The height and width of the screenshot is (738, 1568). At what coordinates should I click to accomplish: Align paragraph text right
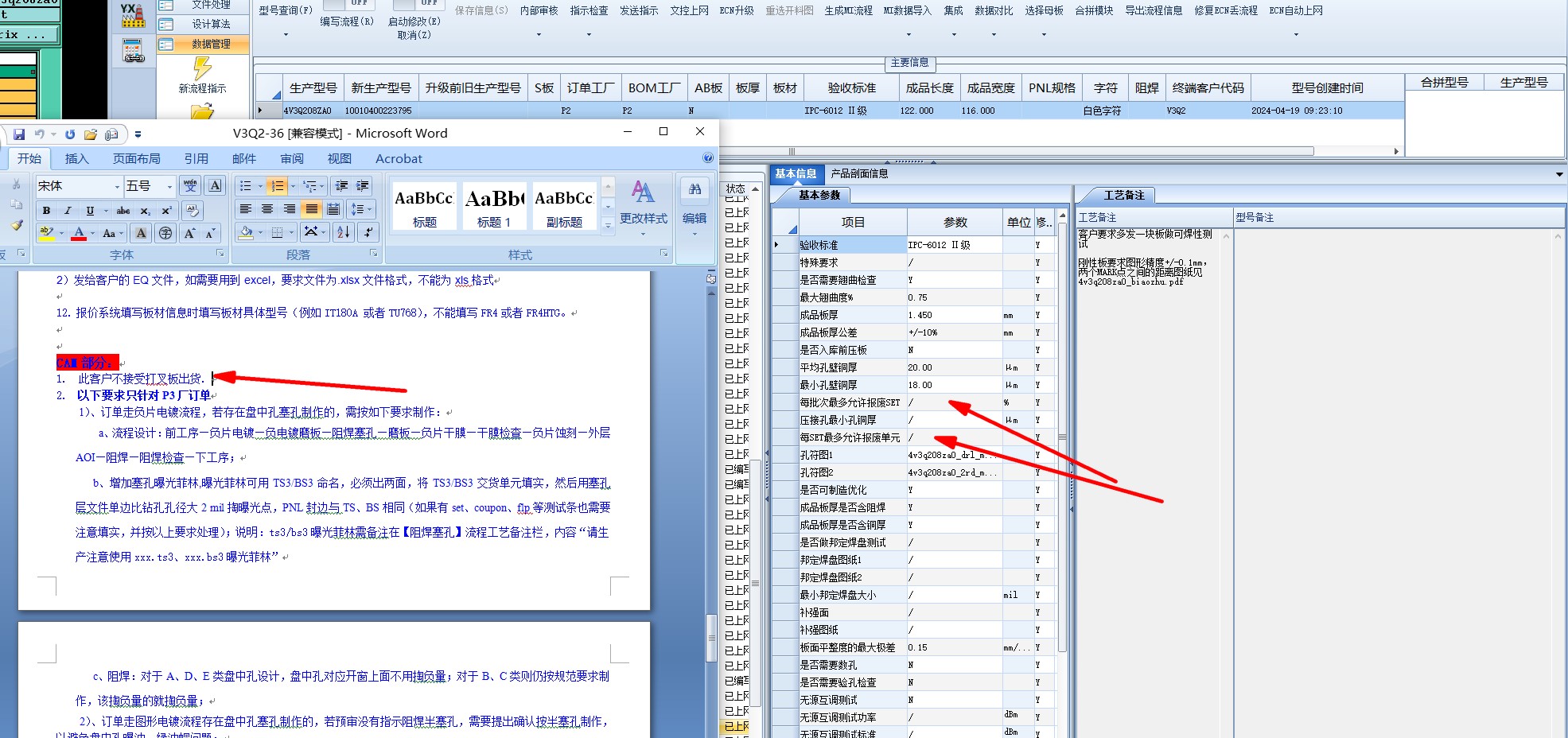[x=290, y=209]
